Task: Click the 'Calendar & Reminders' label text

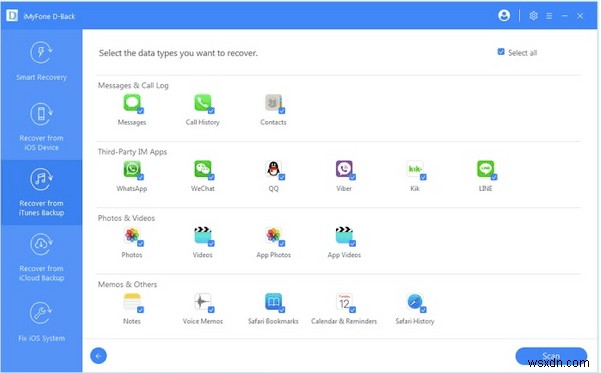Action: click(344, 321)
